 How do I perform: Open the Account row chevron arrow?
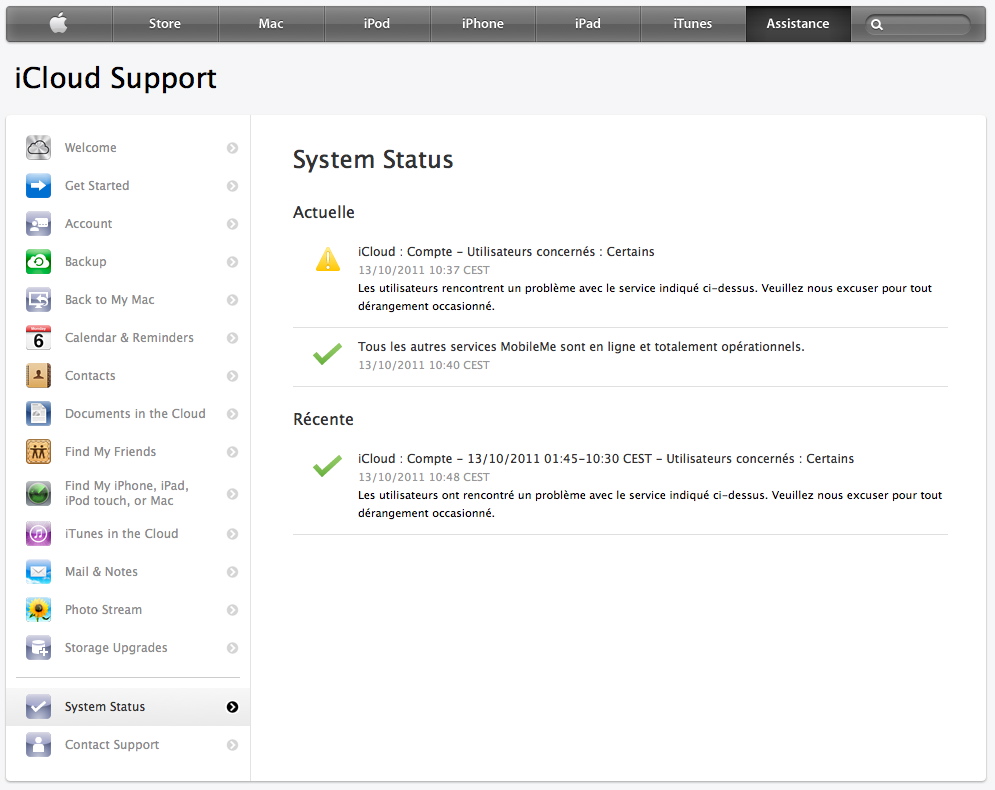point(232,224)
